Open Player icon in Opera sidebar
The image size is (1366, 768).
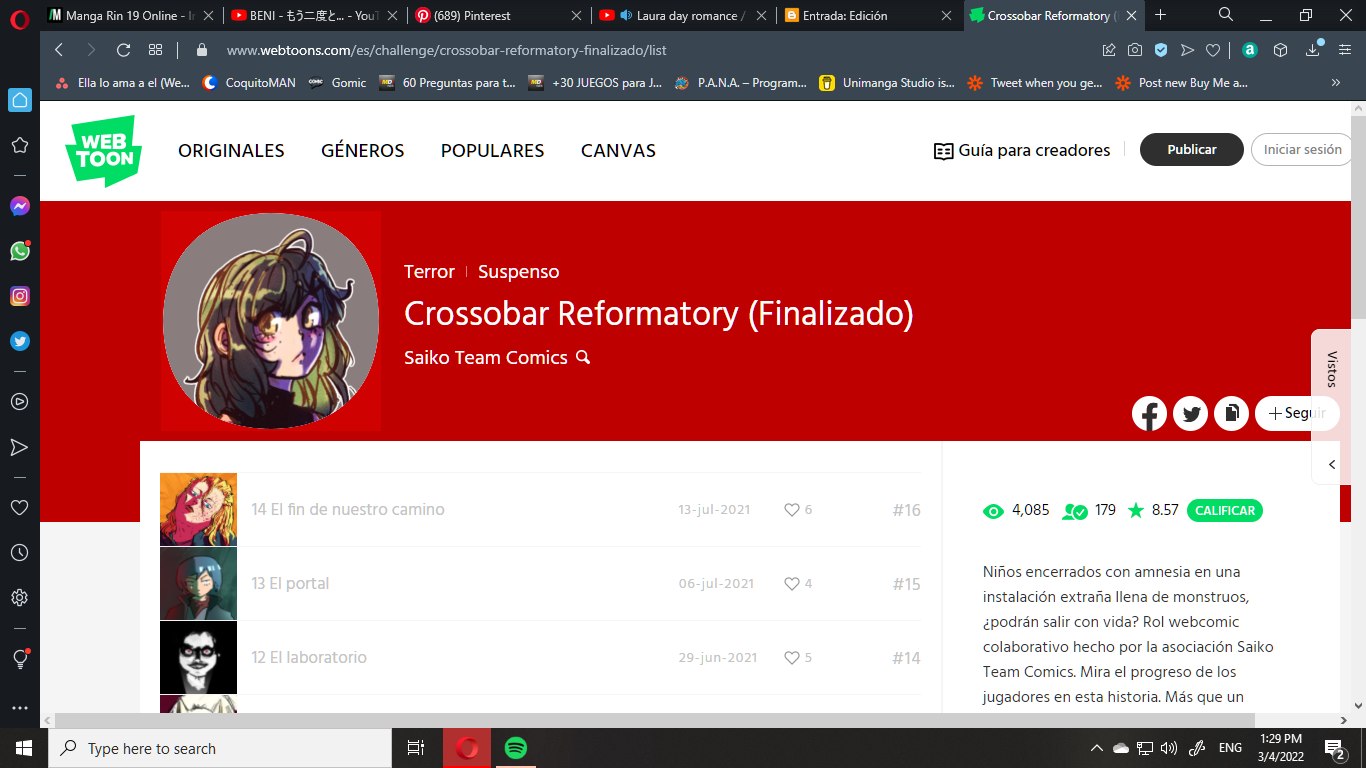(20, 402)
